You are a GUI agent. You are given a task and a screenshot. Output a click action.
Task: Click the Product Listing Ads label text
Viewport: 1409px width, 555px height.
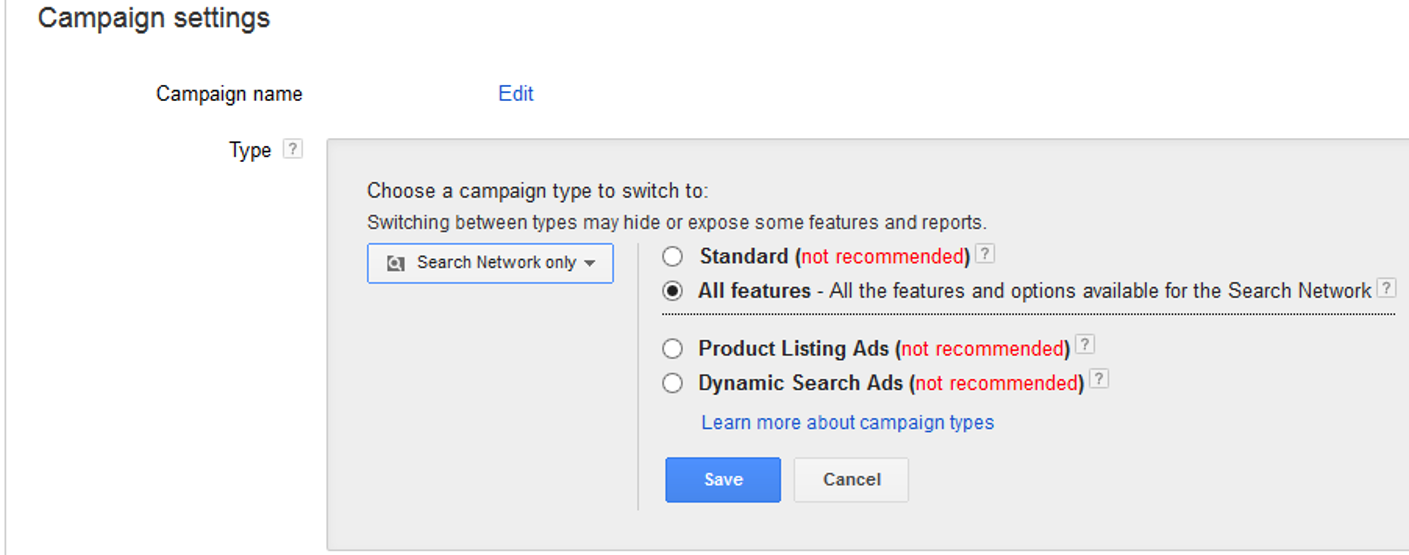coord(794,349)
